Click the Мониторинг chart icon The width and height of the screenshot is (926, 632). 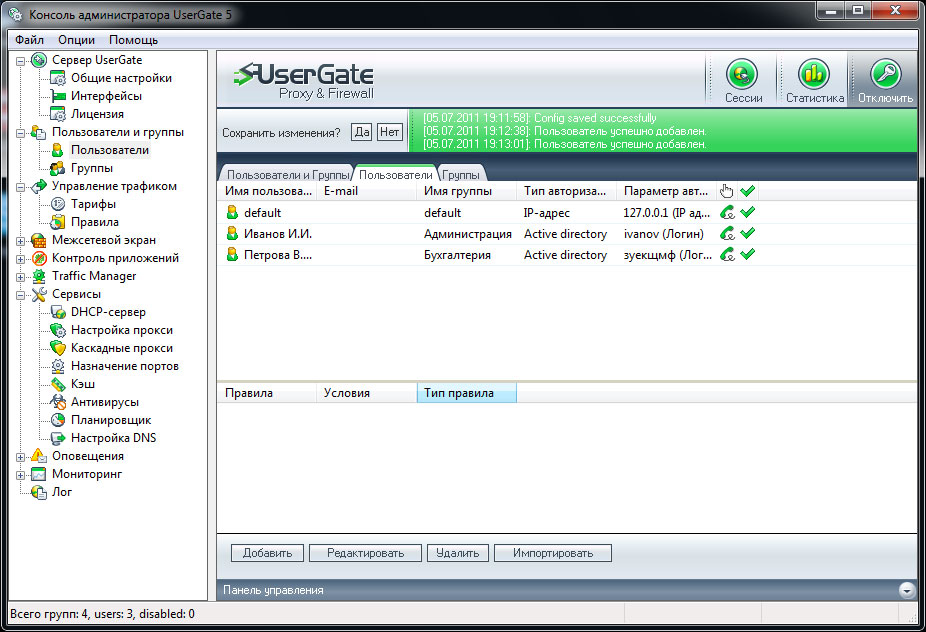(39, 474)
